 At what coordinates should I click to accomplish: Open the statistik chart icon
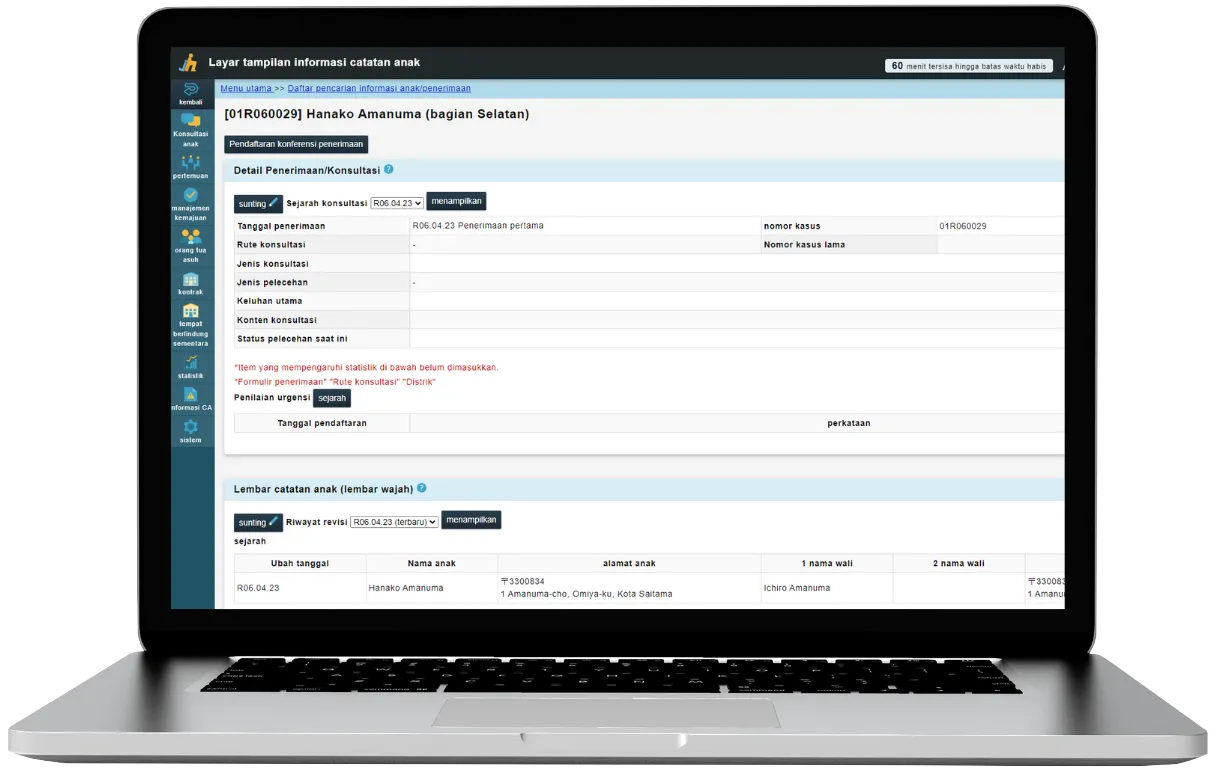pos(190,363)
